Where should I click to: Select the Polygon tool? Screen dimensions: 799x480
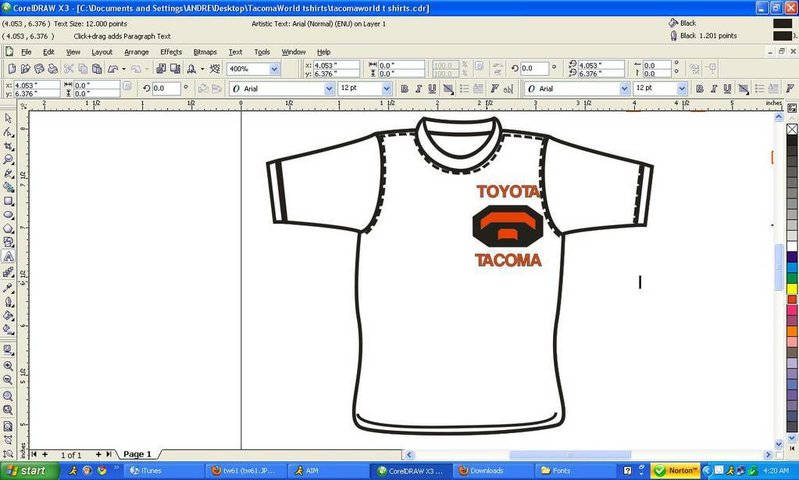click(x=8, y=229)
